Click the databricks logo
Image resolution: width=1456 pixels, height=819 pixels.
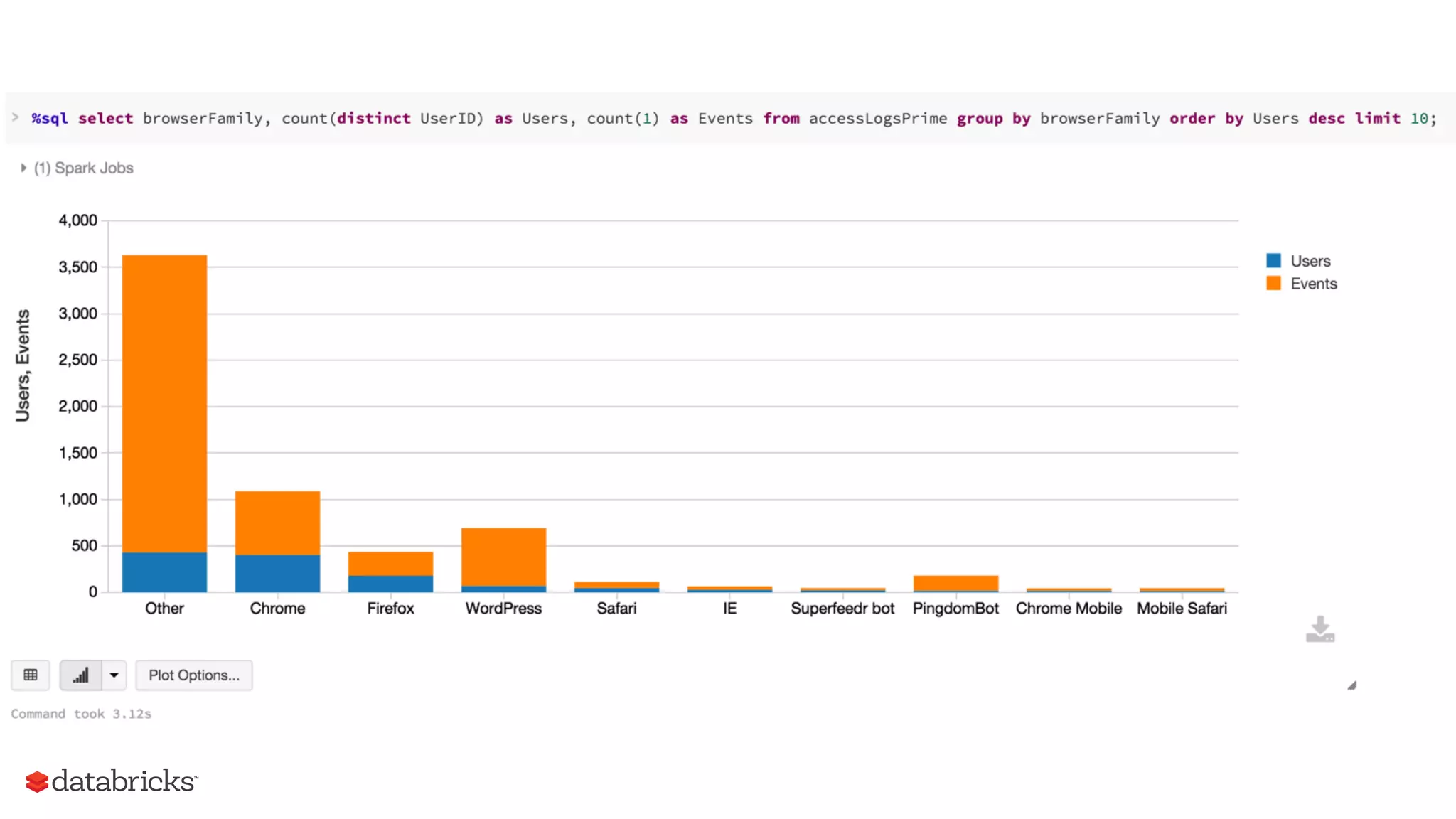coord(112,781)
